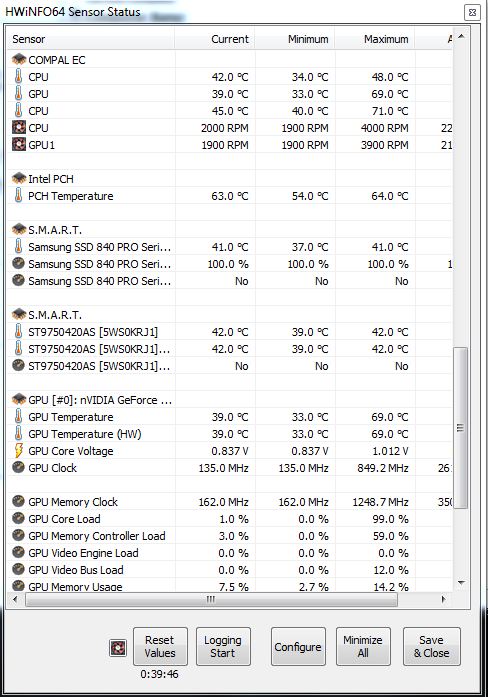Reset sensor values with Reset Values button
The height and width of the screenshot is (697, 488).
160,646
